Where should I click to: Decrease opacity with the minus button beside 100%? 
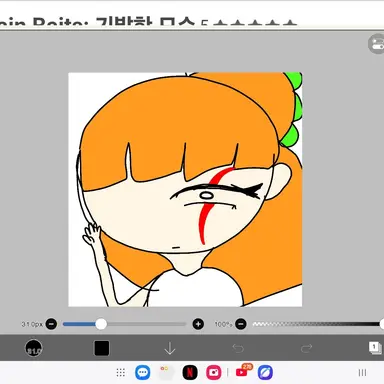[241, 324]
